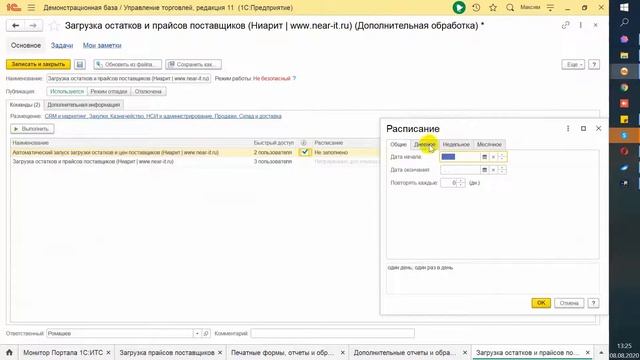
Task: Click the home icon in bottom tab bar
Action: [x=9, y=352]
